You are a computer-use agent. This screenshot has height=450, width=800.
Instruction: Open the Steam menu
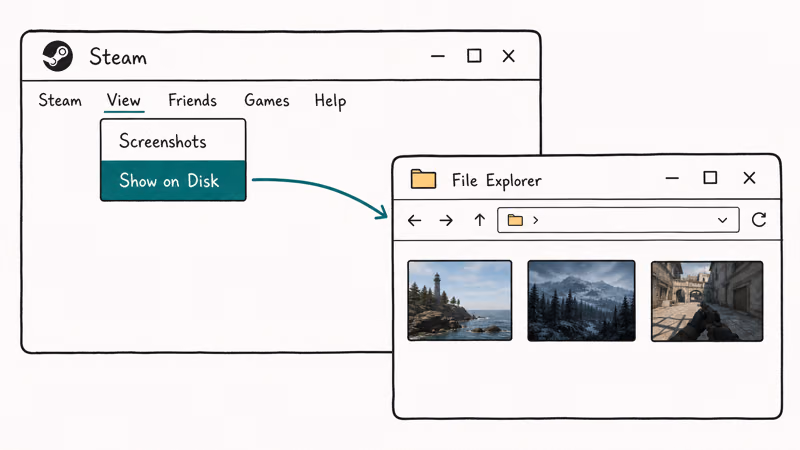60,100
